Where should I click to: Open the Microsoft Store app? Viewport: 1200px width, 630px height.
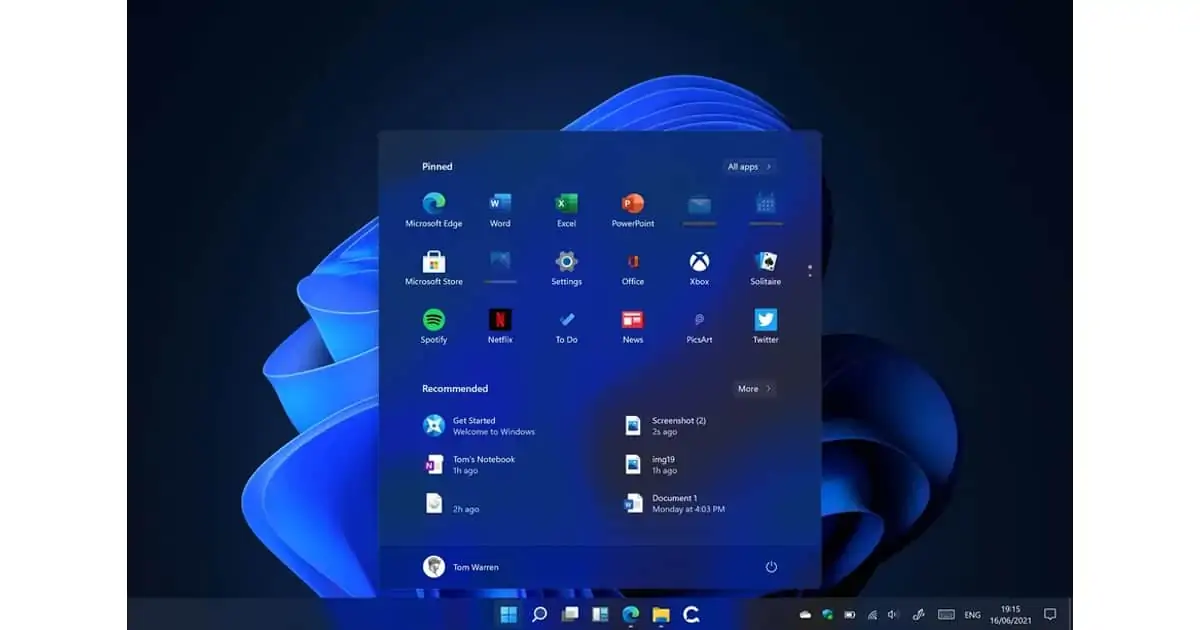(433, 263)
